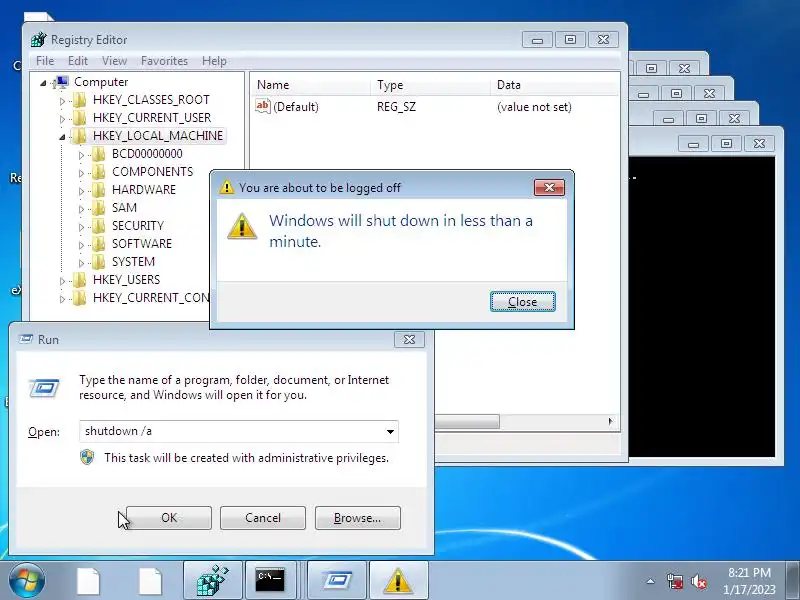
Task: Click the taskbar clock showing 8:21 PM
Action: click(749, 581)
